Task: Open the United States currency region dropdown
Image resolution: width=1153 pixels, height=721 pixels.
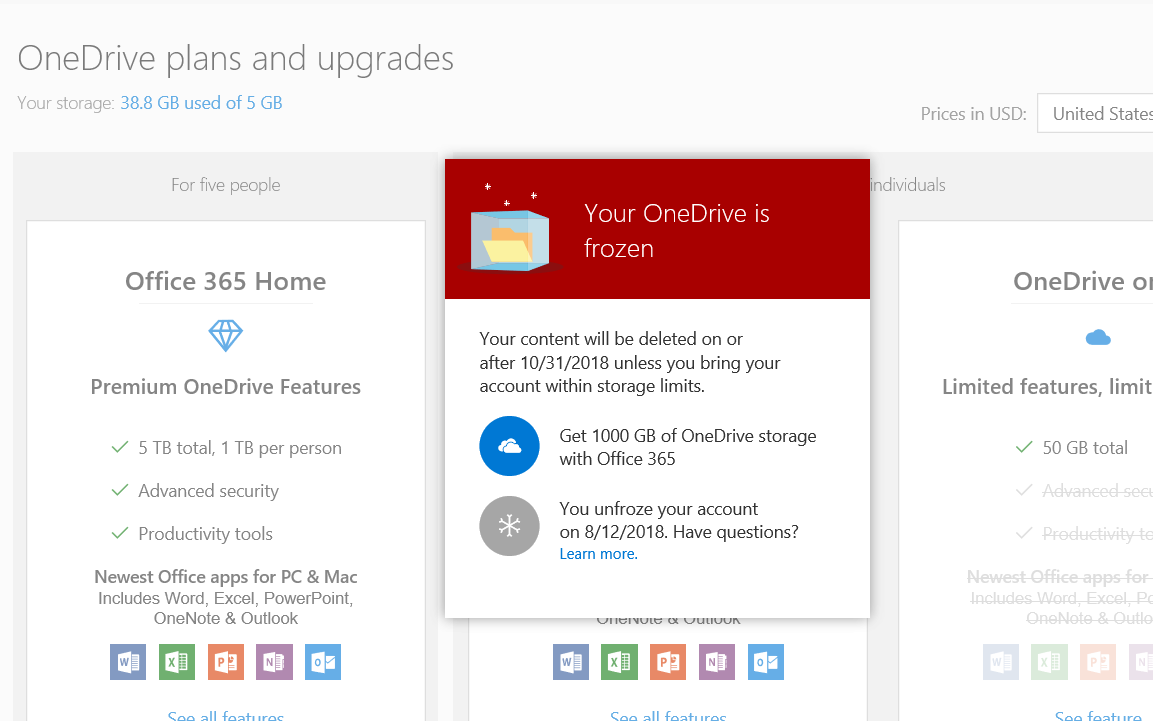Action: click(x=1095, y=113)
